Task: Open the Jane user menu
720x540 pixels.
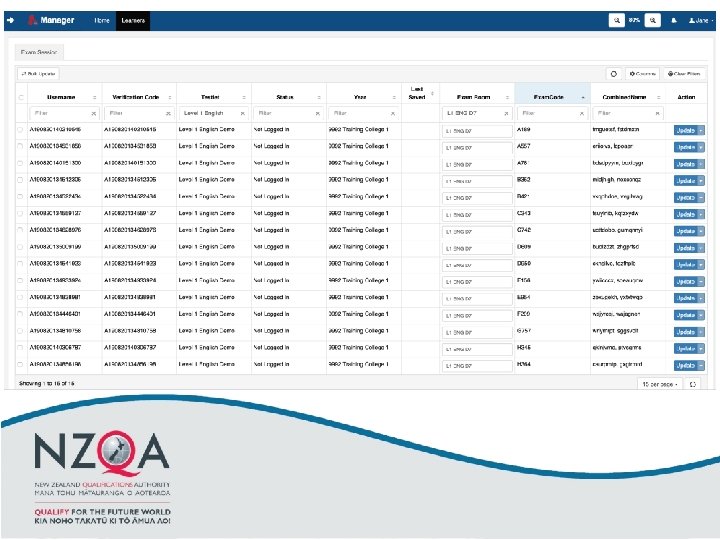Action: coord(701,21)
